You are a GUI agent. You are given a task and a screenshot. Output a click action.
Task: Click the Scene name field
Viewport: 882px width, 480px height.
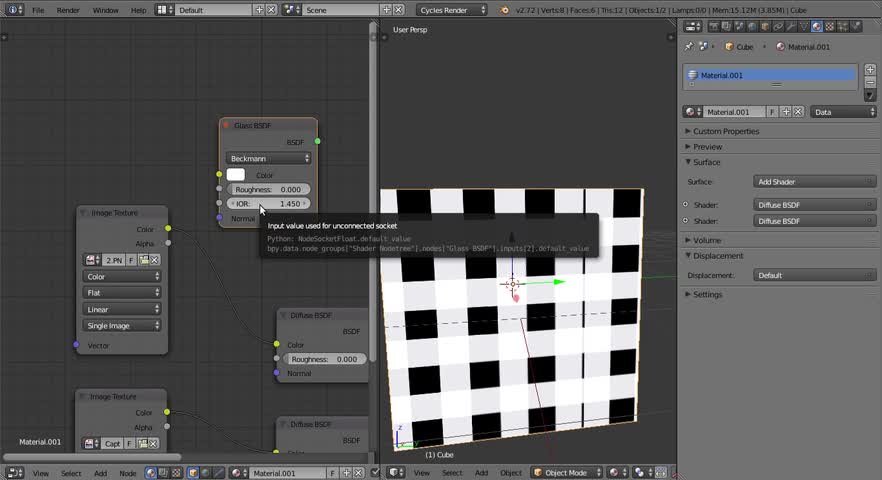coord(341,10)
